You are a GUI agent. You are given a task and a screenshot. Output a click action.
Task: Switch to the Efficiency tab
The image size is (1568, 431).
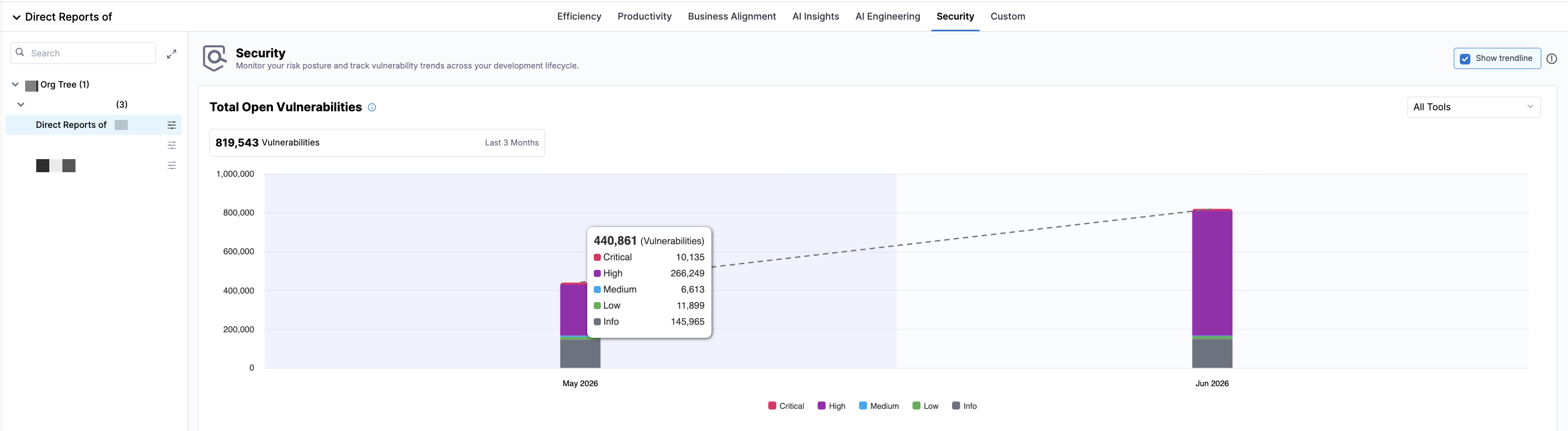pos(579,17)
